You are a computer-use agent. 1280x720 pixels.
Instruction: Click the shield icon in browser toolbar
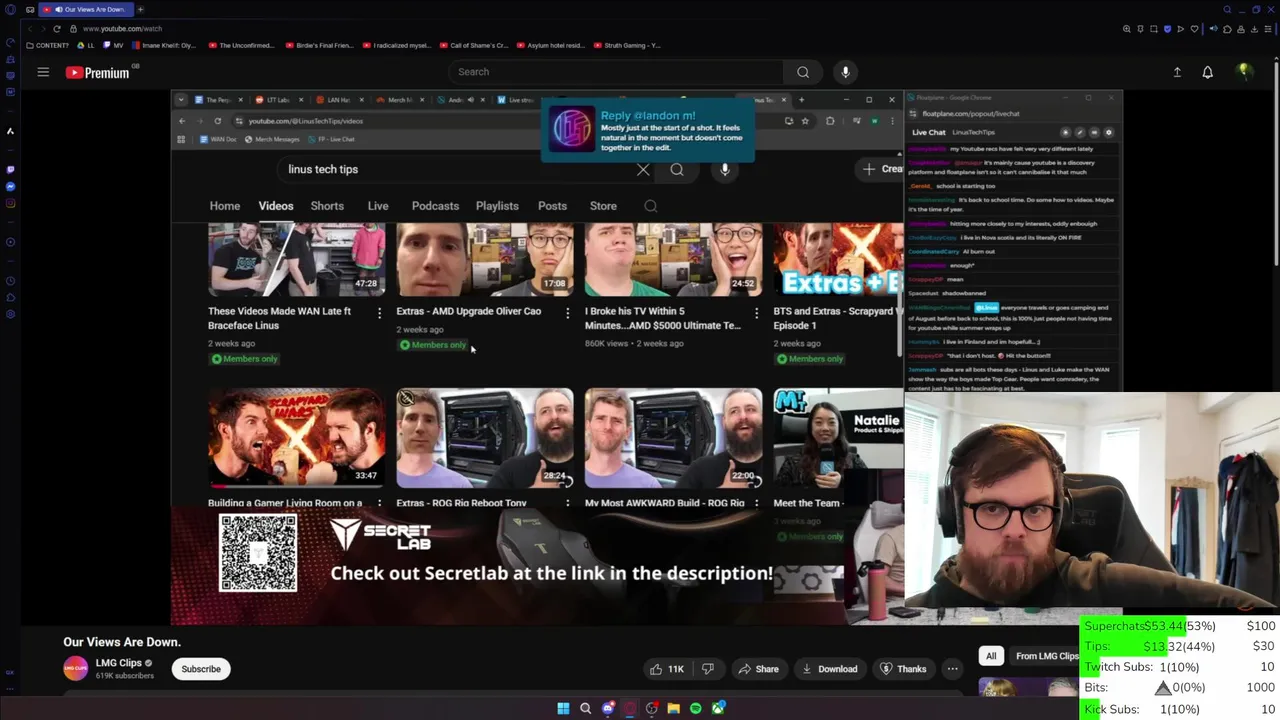click(x=1167, y=28)
